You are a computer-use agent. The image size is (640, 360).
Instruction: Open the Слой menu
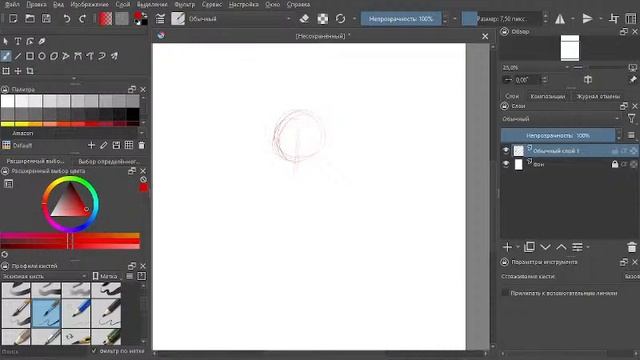pos(122,4)
